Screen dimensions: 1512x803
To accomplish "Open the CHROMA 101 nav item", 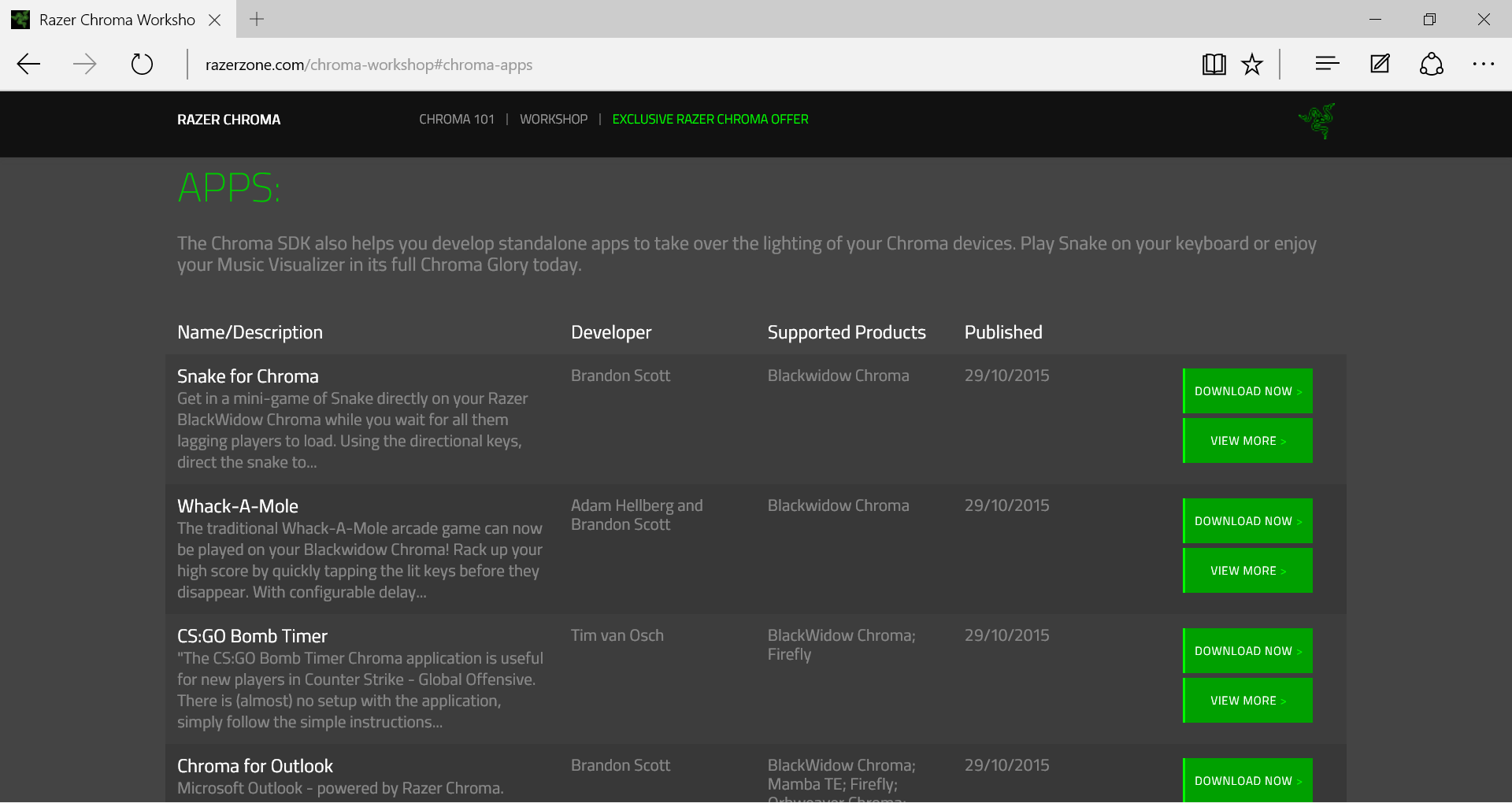I will [457, 120].
